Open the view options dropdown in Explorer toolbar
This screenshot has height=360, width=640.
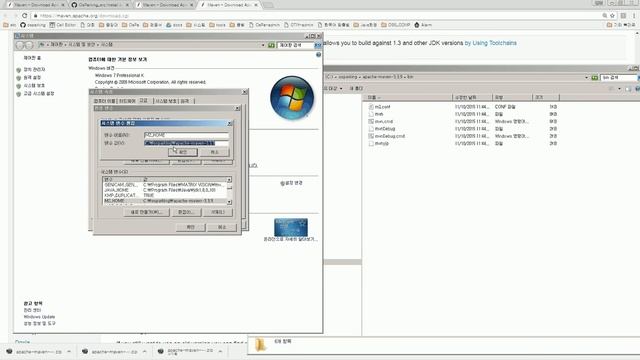pos(619,89)
